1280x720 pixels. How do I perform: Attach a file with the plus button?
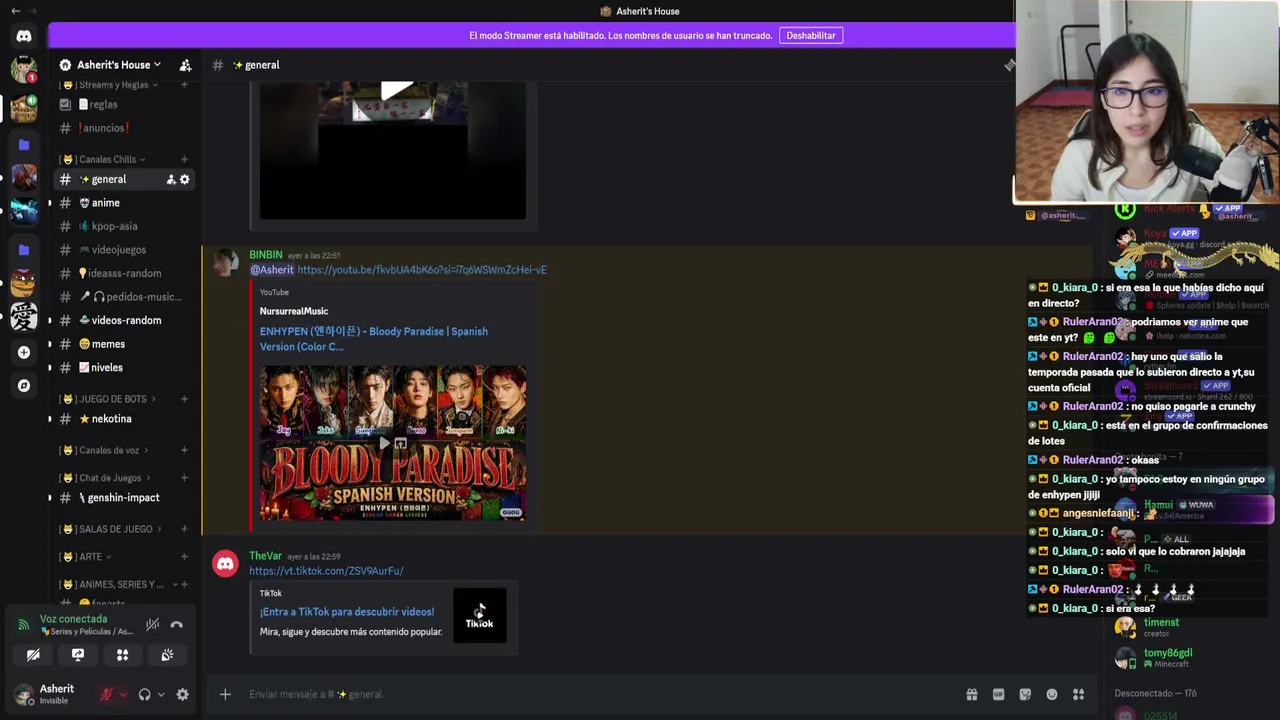point(225,694)
